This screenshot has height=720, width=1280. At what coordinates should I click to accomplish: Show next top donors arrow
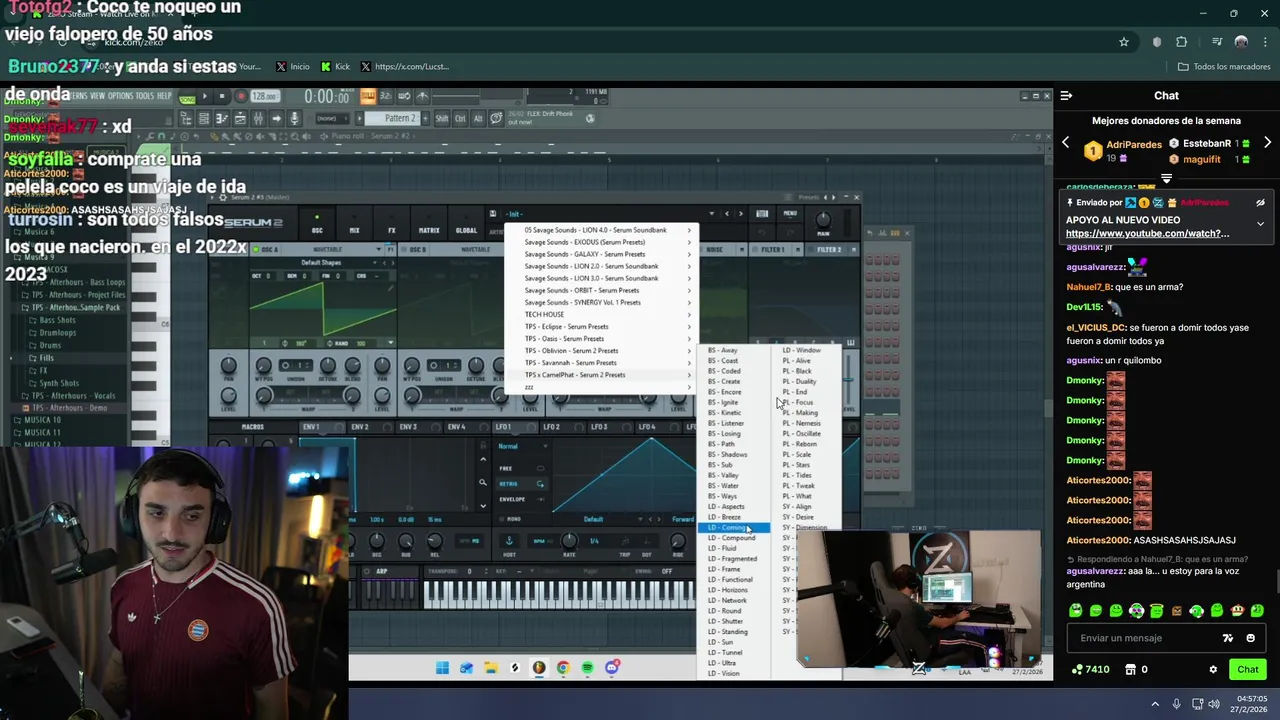[x=1267, y=143]
